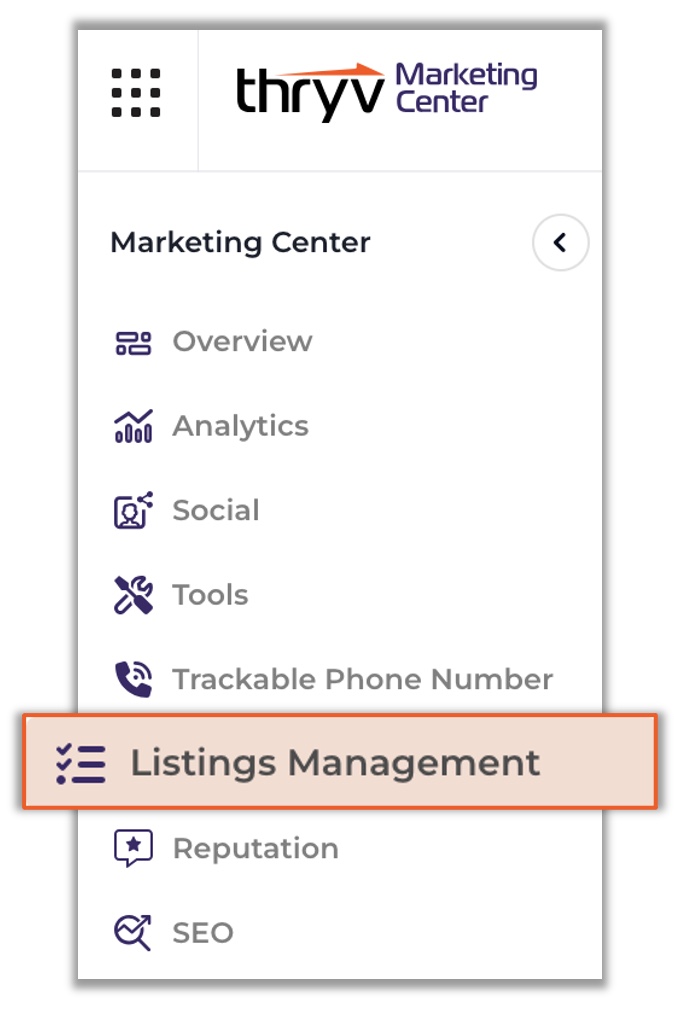The height and width of the screenshot is (1010, 674).
Task: Open the Trackable Phone Number label
Action: 362,680
